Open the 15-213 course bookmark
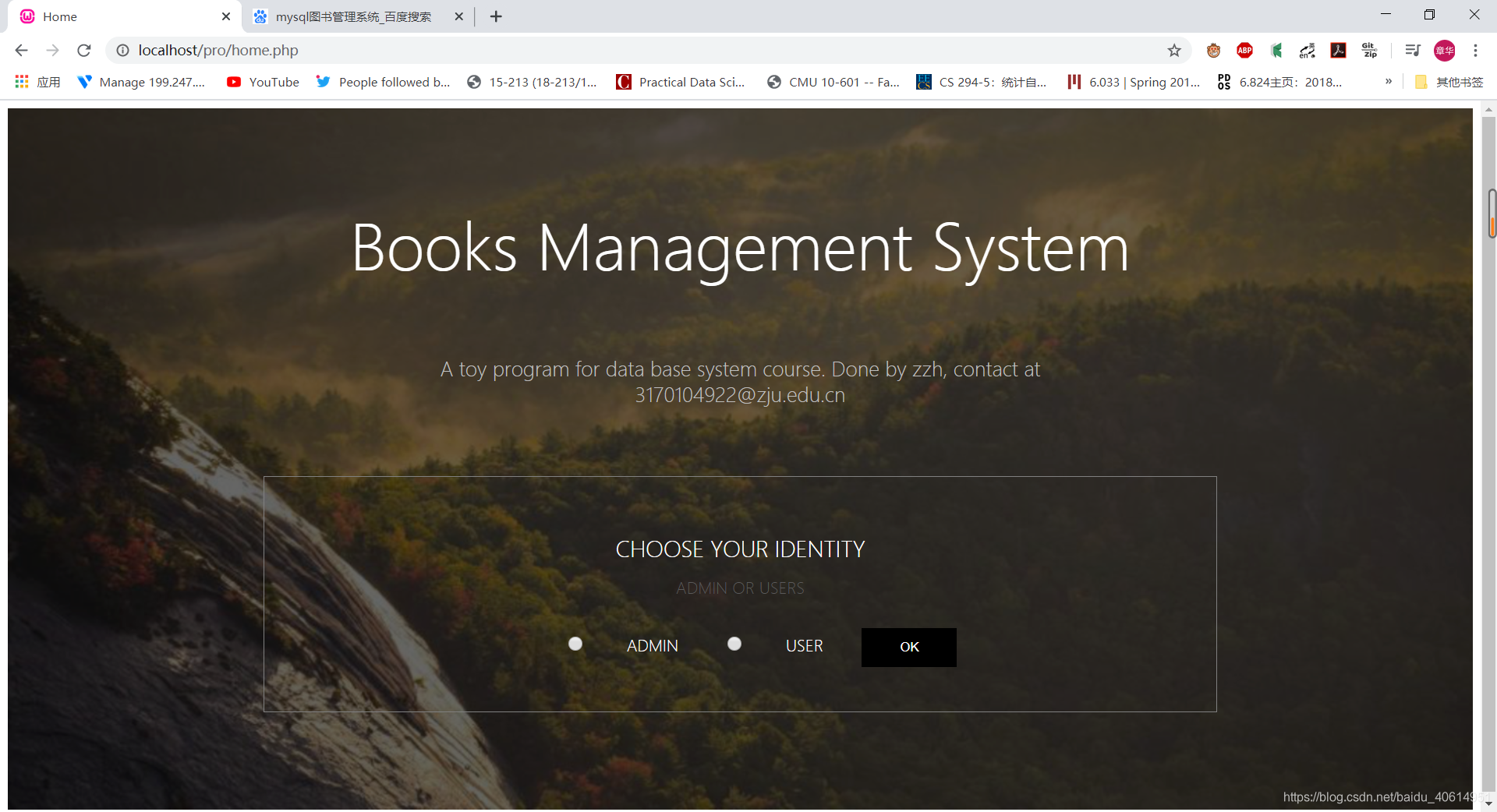 [x=532, y=82]
